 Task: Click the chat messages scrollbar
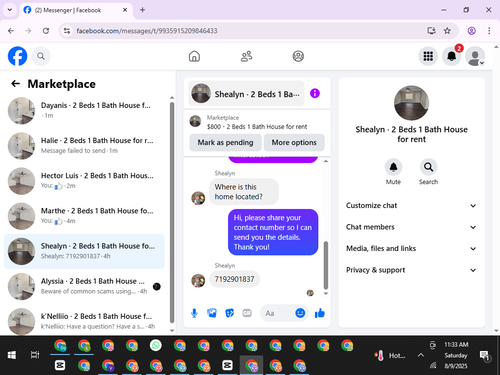326,265
